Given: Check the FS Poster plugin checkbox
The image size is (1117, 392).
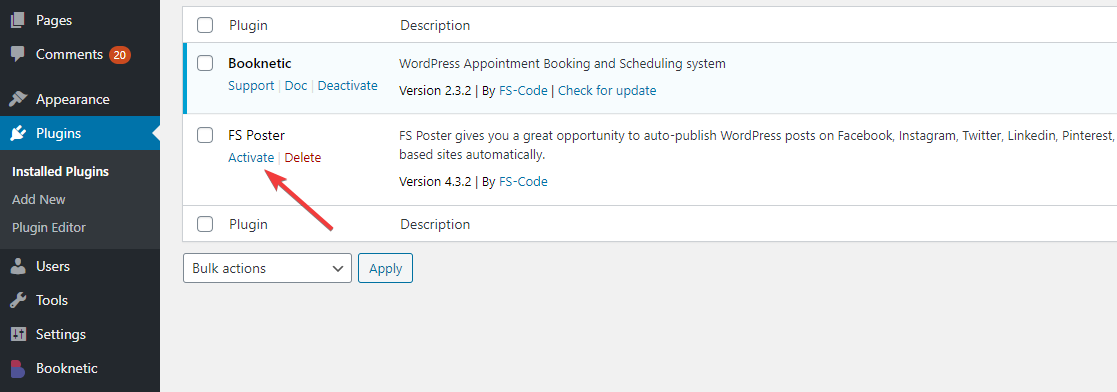Looking at the screenshot, I should (205, 135).
